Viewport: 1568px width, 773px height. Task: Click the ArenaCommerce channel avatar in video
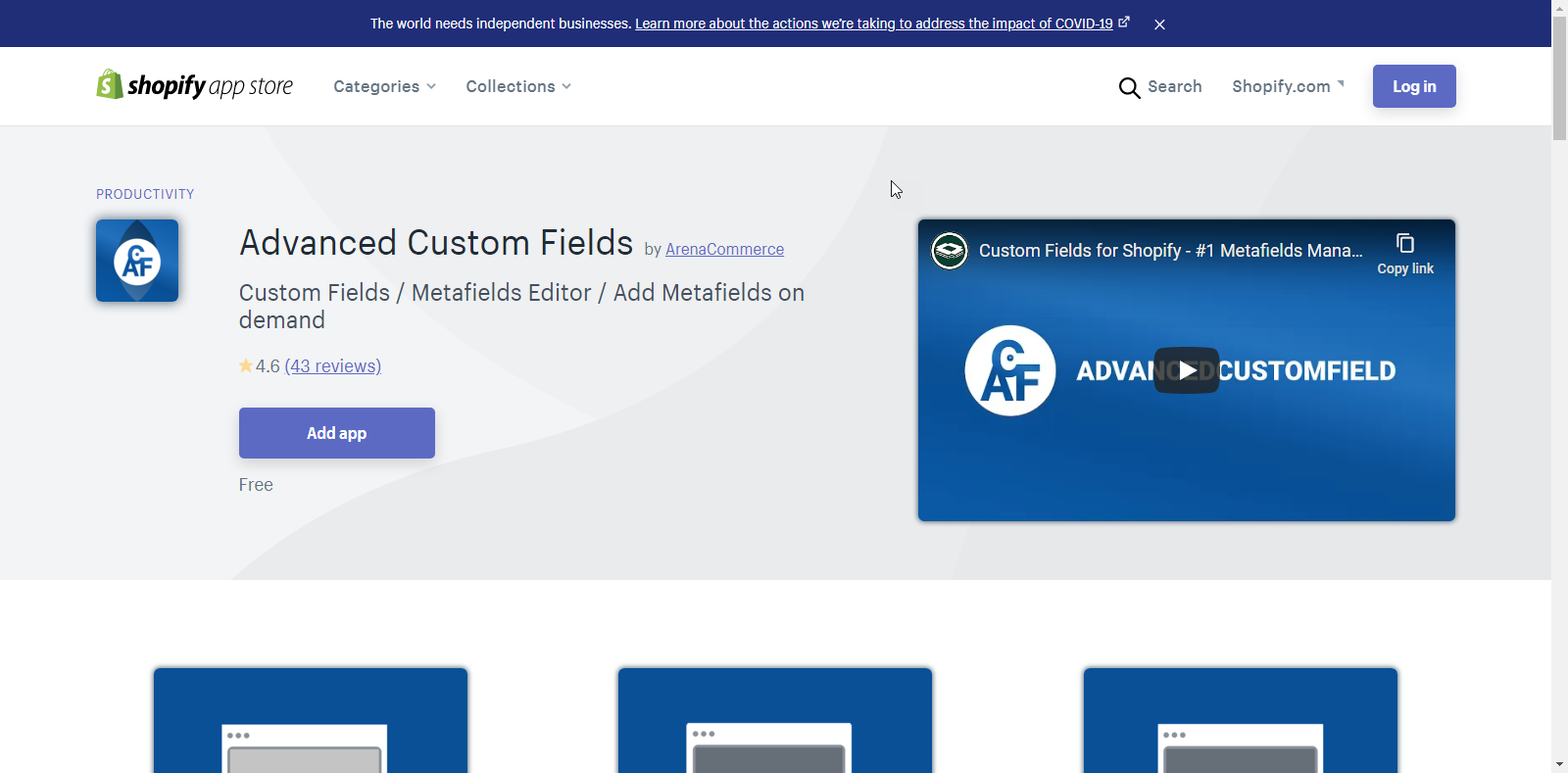[x=950, y=251]
